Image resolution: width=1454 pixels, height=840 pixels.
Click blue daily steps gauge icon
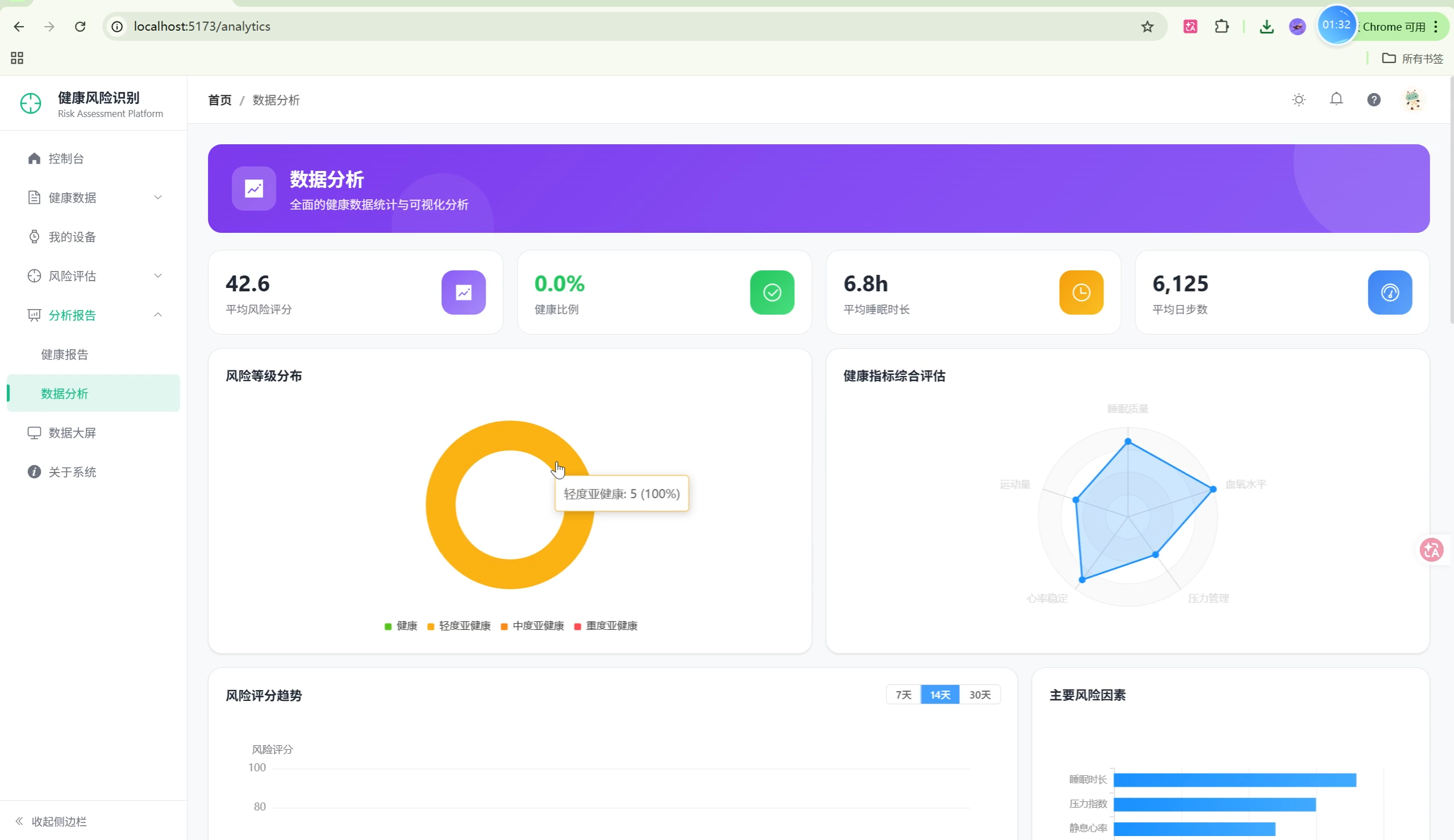point(1389,292)
